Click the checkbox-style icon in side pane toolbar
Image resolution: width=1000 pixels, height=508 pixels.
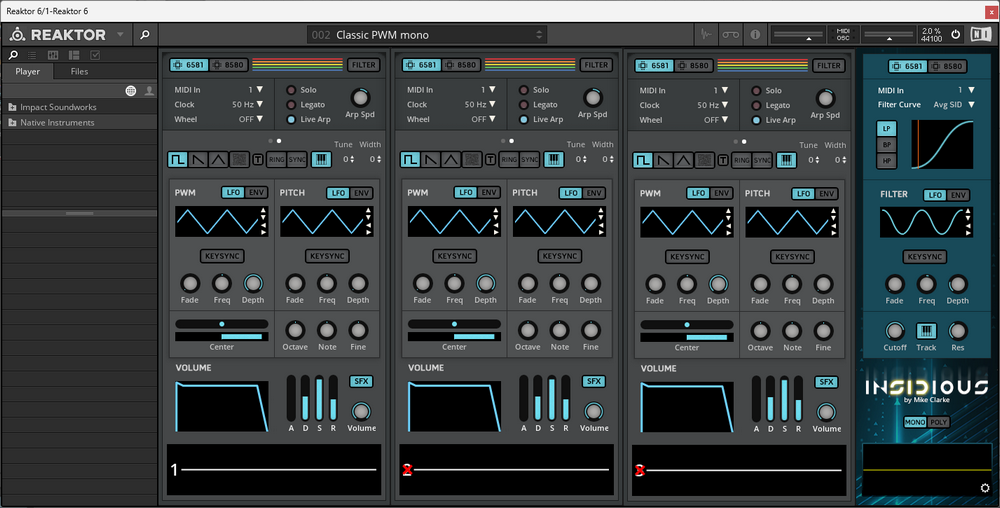tap(95, 55)
